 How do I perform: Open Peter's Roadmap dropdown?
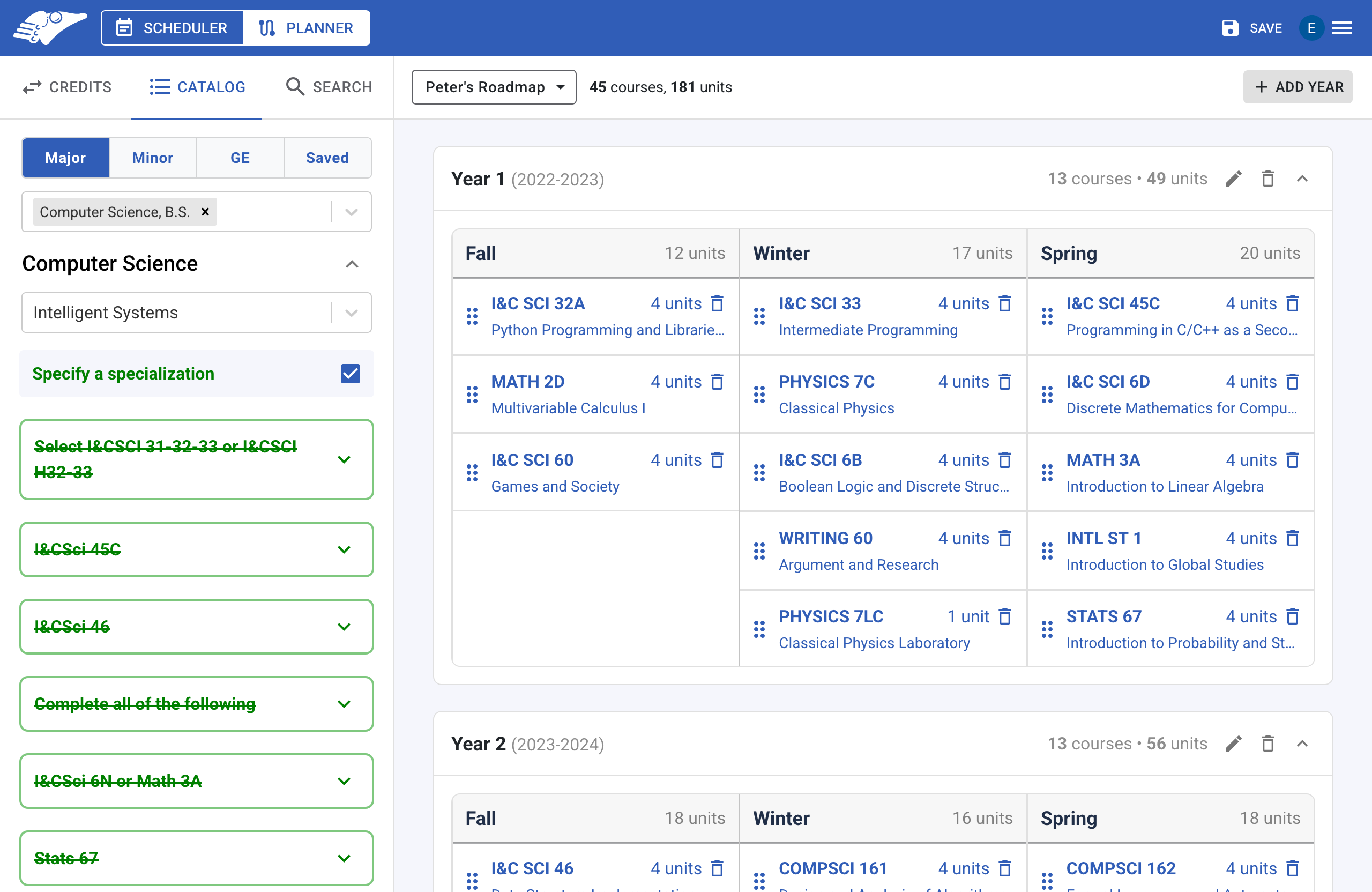494,87
